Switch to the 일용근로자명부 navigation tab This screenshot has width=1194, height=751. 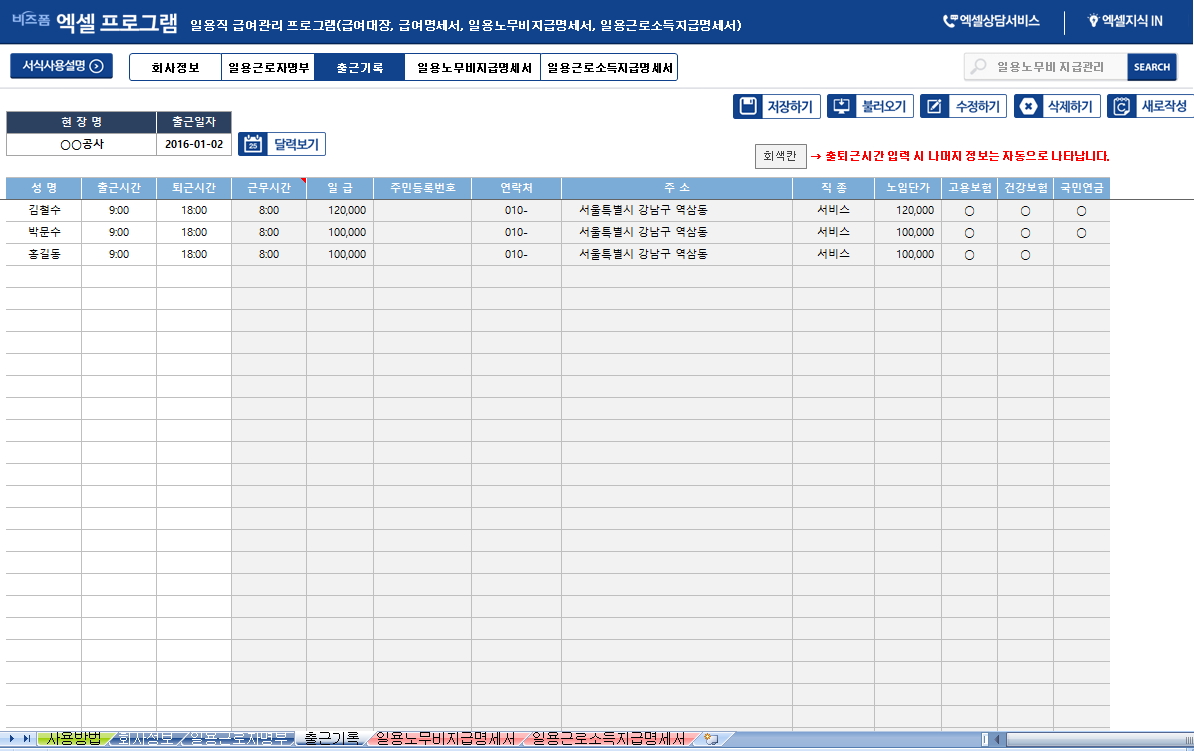pos(268,68)
